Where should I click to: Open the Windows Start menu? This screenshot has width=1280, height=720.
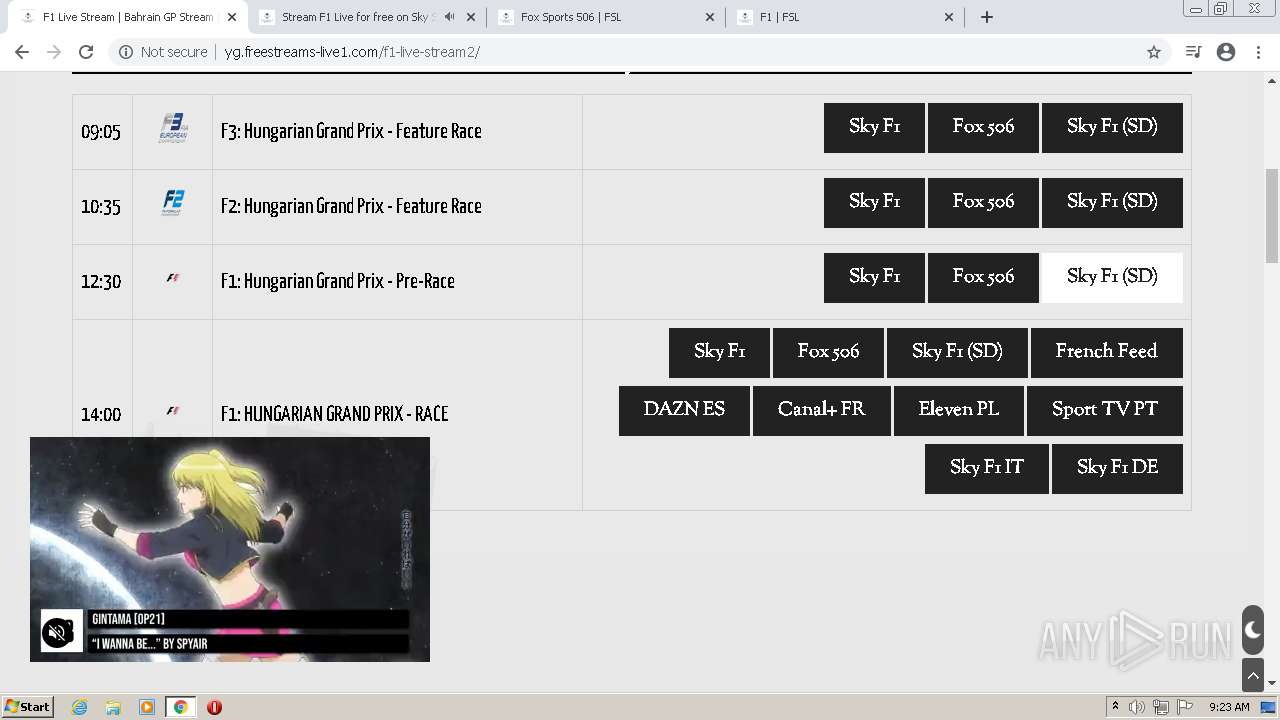pos(28,707)
